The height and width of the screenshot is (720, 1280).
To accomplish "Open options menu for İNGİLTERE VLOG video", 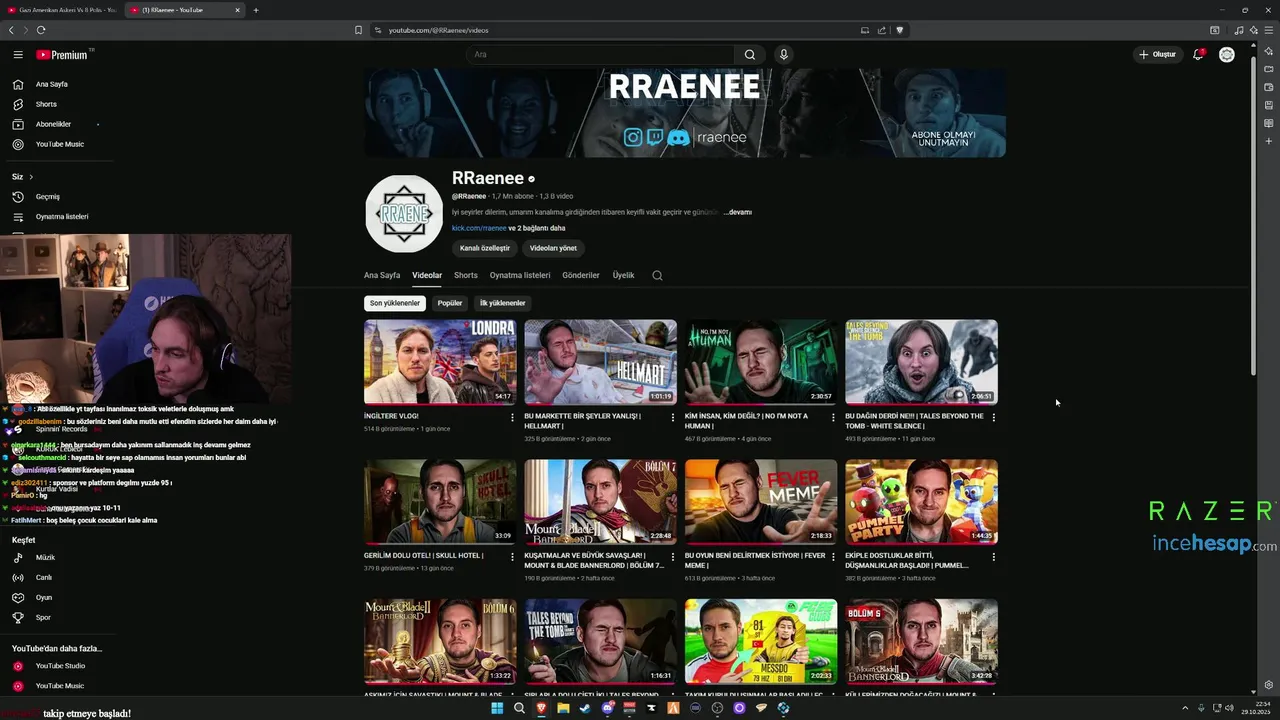I will [x=512, y=417].
